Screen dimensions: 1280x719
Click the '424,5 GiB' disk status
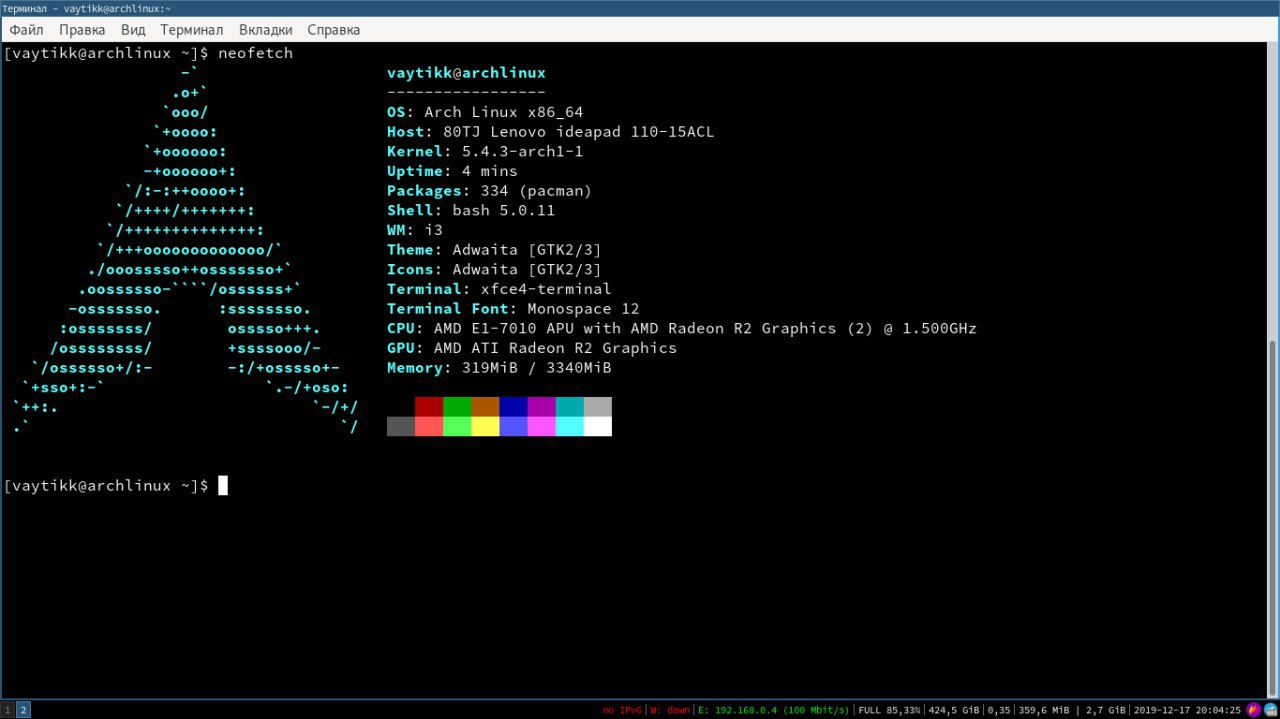click(x=953, y=710)
